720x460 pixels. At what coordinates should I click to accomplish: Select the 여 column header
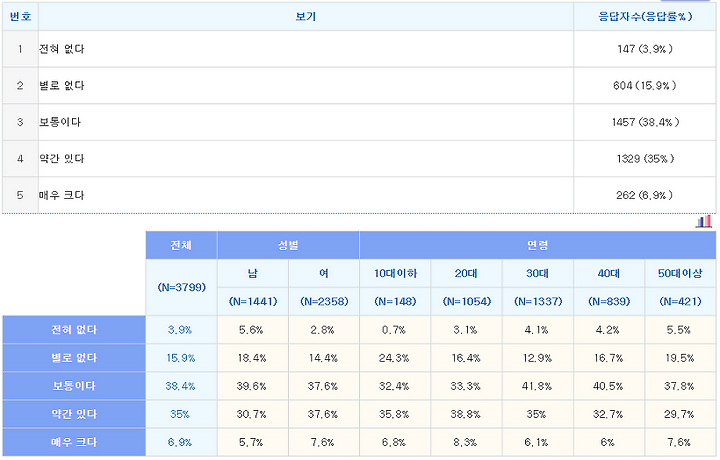pos(324,274)
